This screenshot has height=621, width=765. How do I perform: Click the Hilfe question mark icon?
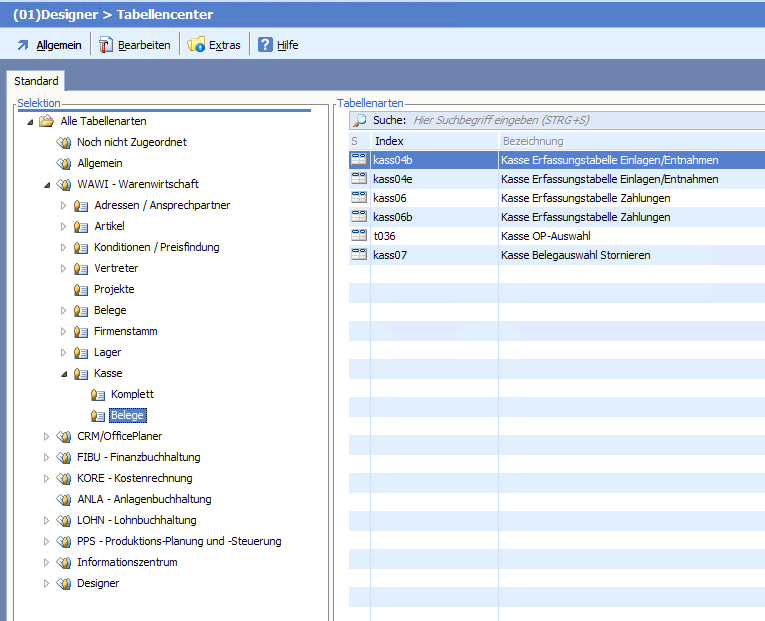[265, 45]
